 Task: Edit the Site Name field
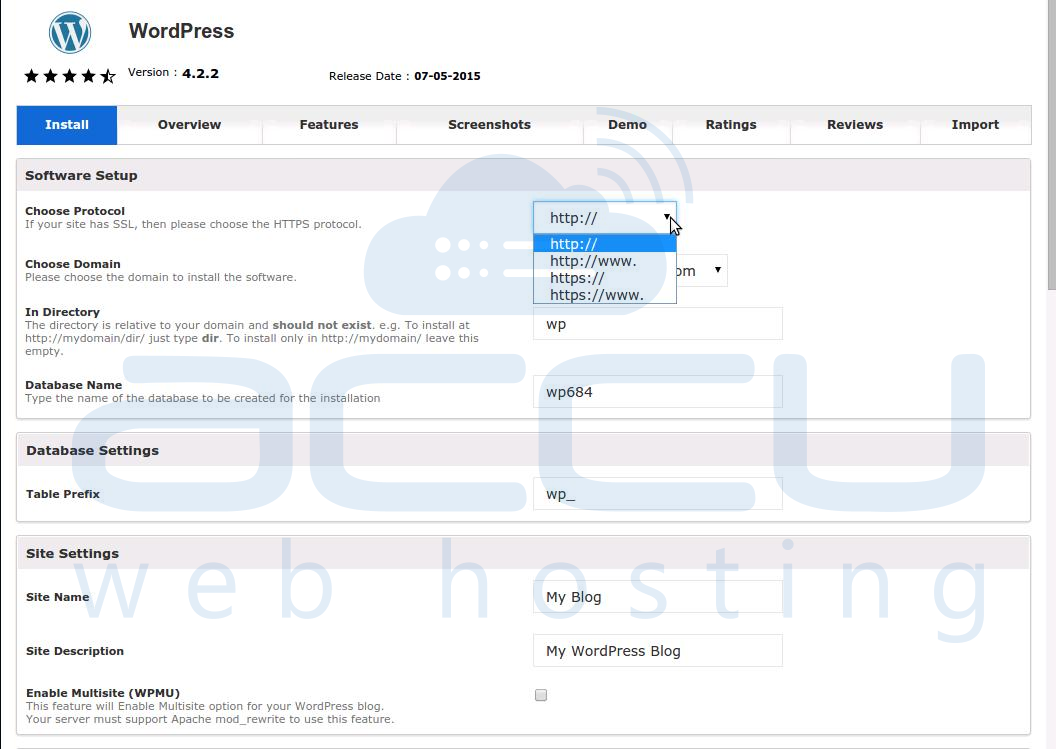(658, 597)
